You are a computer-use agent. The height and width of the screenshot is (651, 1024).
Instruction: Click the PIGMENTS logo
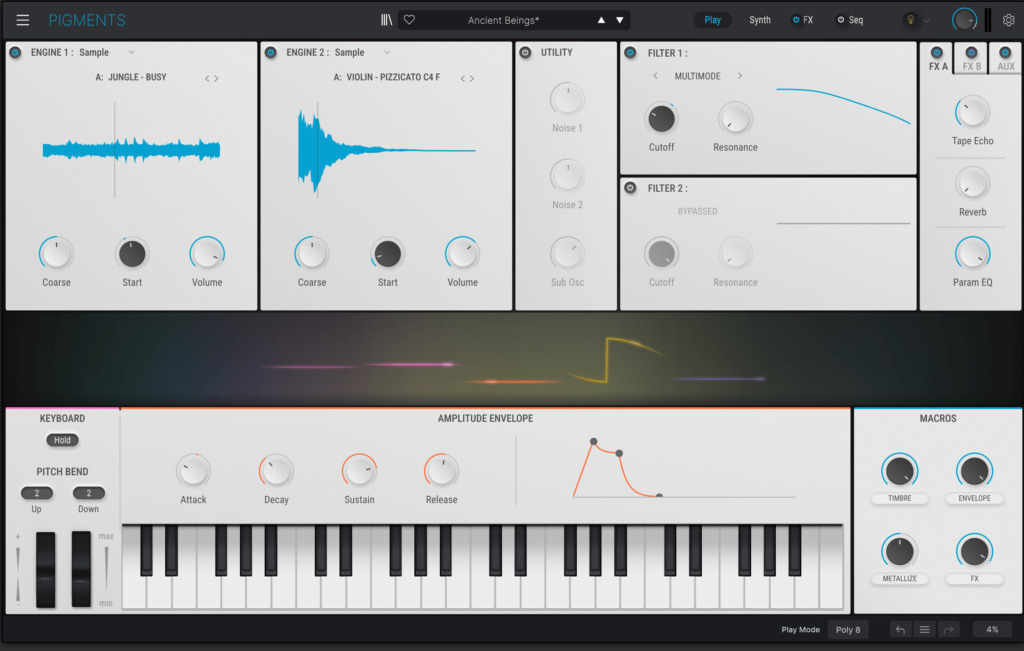87,20
